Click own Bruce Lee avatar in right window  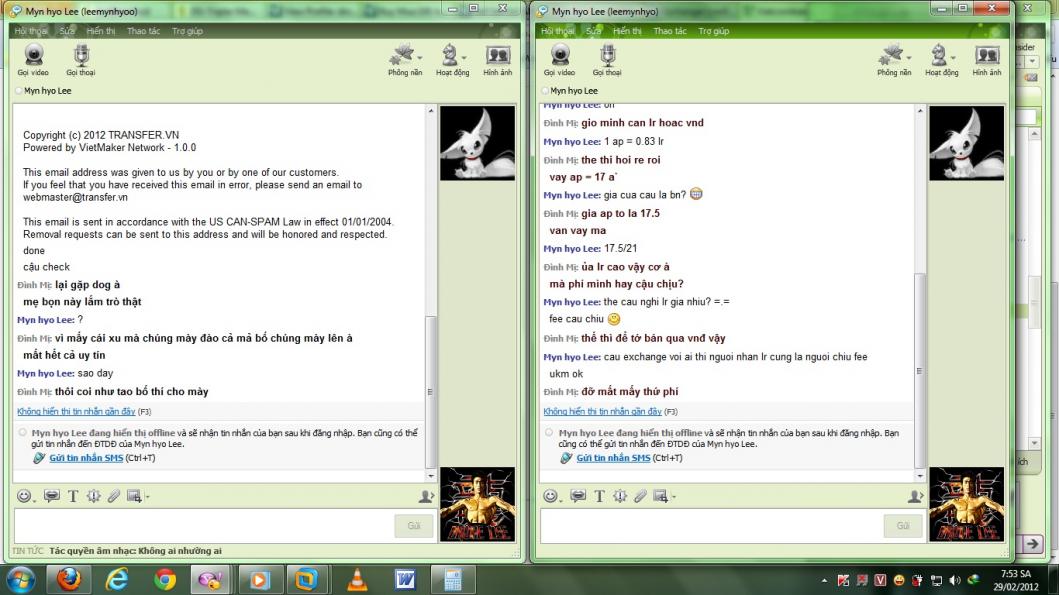click(966, 505)
